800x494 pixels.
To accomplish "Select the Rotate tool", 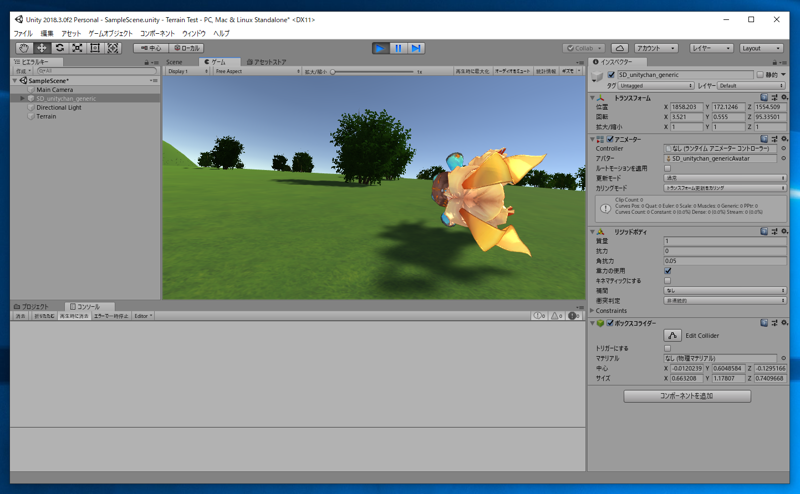I will click(59, 48).
